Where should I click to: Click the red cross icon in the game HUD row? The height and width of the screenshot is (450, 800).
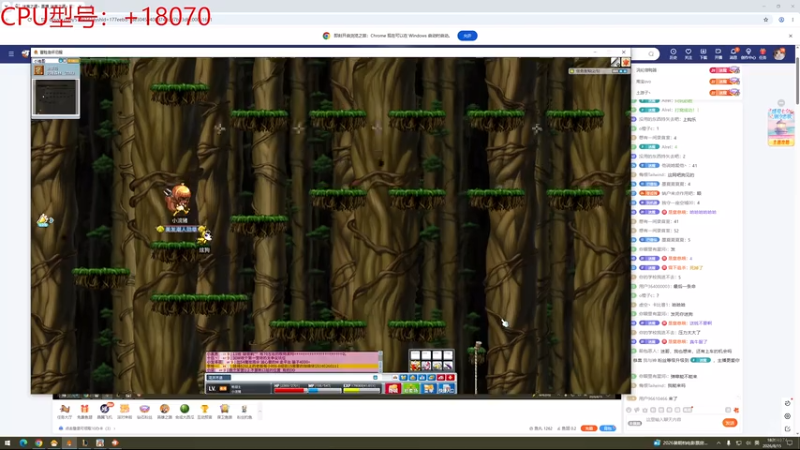tap(451, 378)
